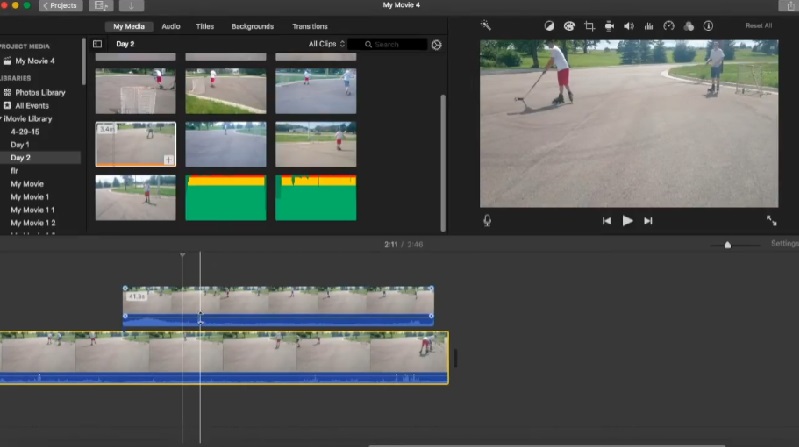Select the first green audio clip

click(226, 198)
